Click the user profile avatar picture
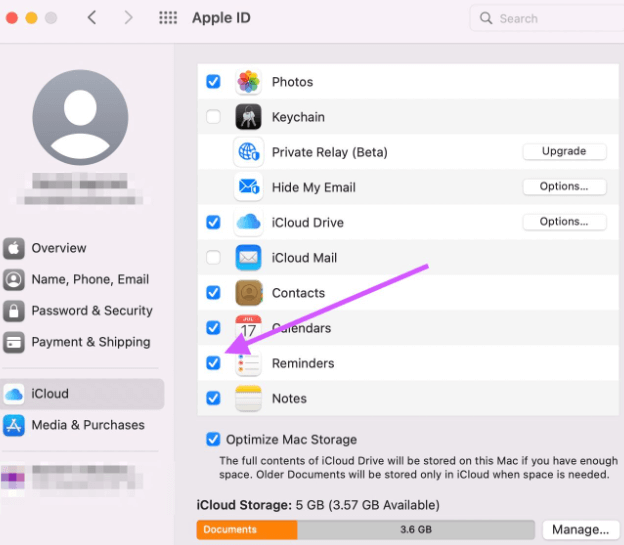Image resolution: width=624 pixels, height=545 pixels. pyautogui.click(x=80, y=117)
